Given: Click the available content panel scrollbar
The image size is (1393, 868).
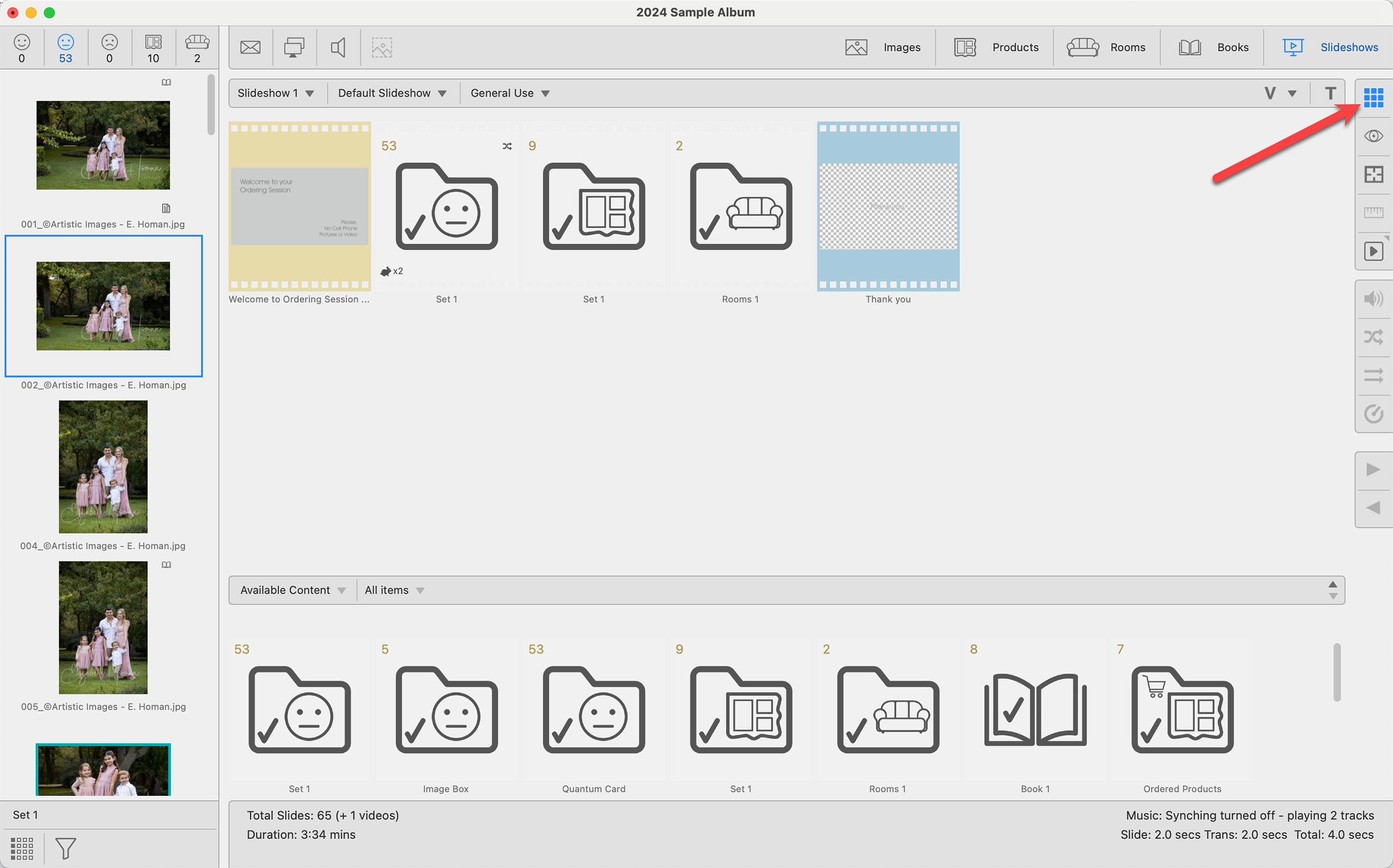Looking at the screenshot, I should pyautogui.click(x=1337, y=672).
